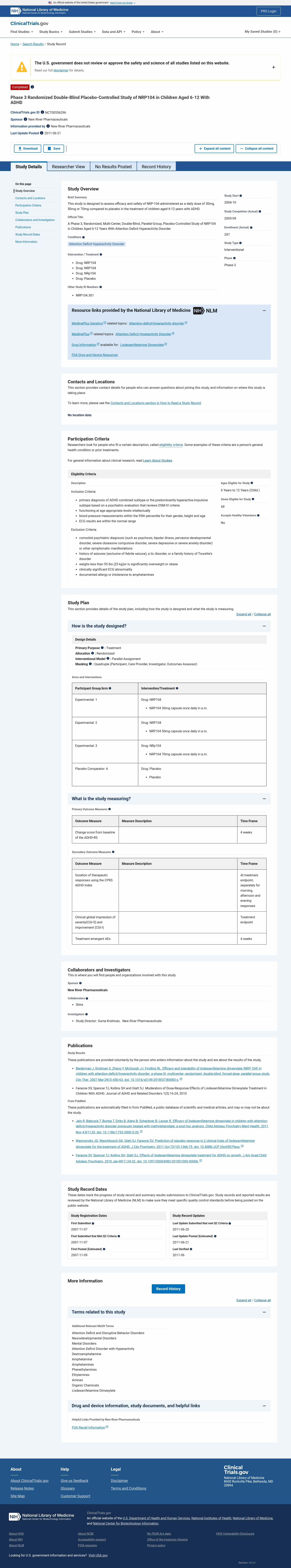Click the PRS Login button

(x=269, y=11)
